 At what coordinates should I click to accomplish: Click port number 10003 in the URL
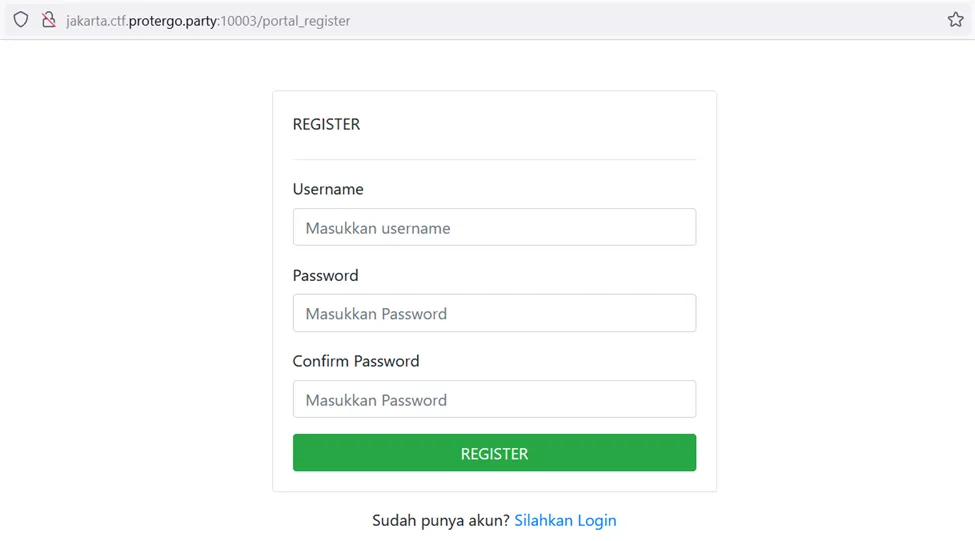240,21
